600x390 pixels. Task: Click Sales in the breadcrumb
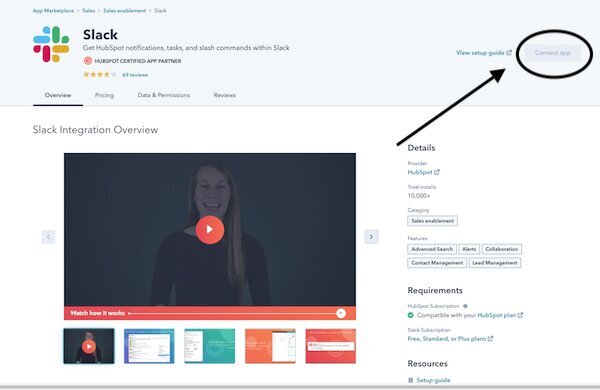[x=88, y=11]
